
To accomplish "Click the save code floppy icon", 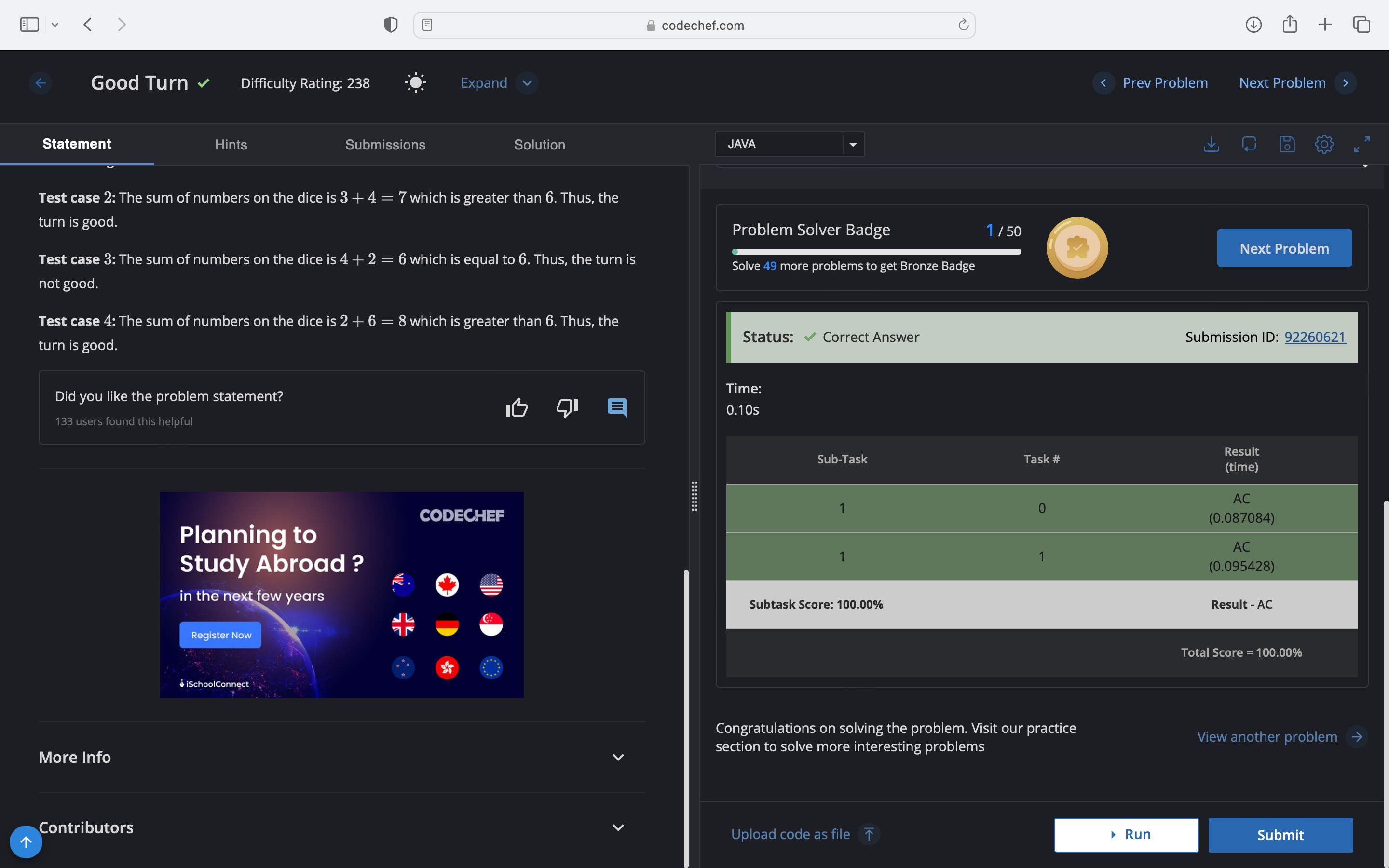I will coord(1287,144).
